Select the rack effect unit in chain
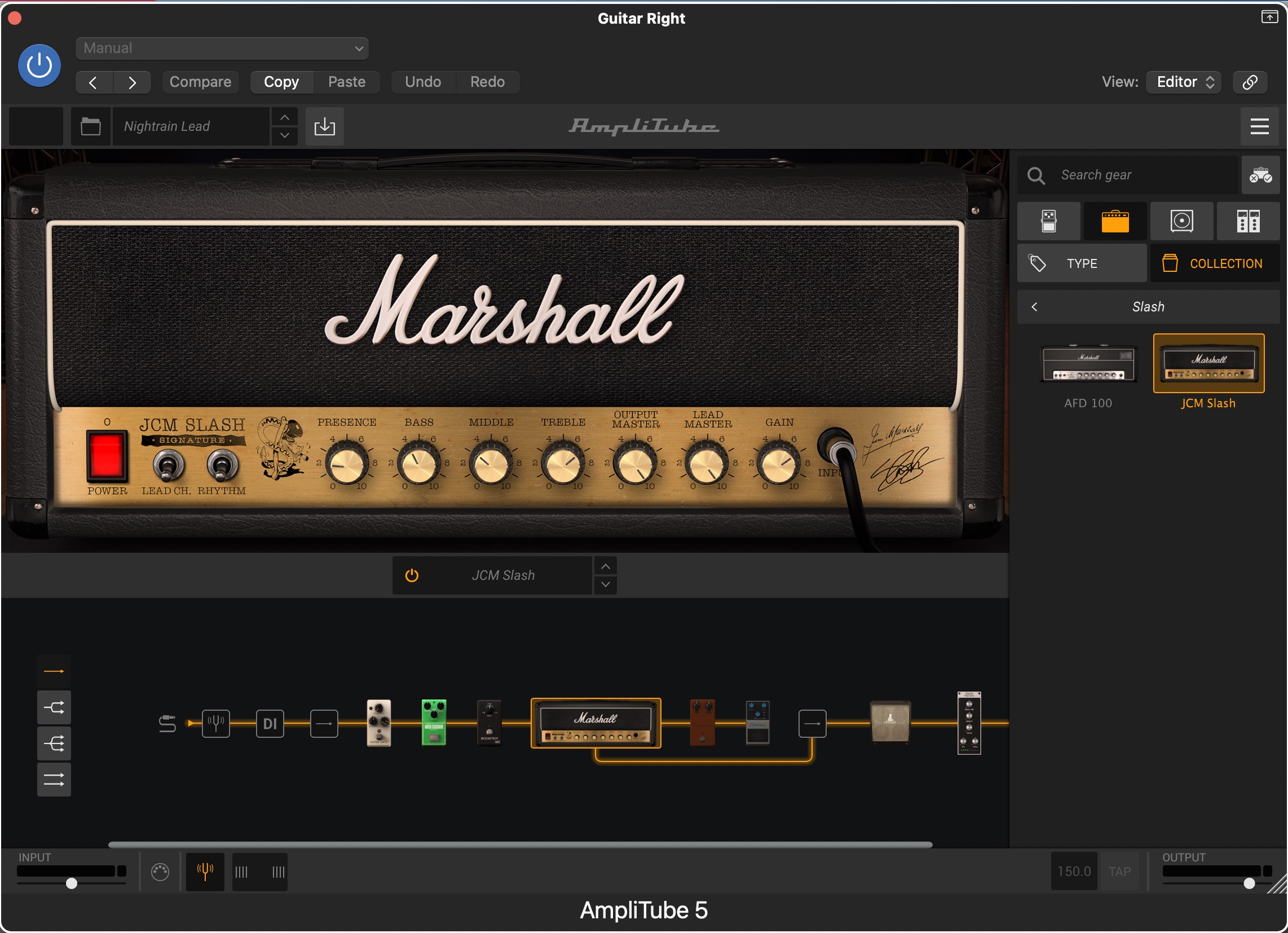 [x=969, y=723]
